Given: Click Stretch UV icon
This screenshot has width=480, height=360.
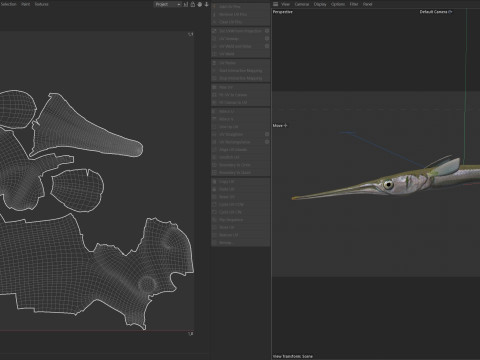Looking at the screenshot, I should pos(215,157).
